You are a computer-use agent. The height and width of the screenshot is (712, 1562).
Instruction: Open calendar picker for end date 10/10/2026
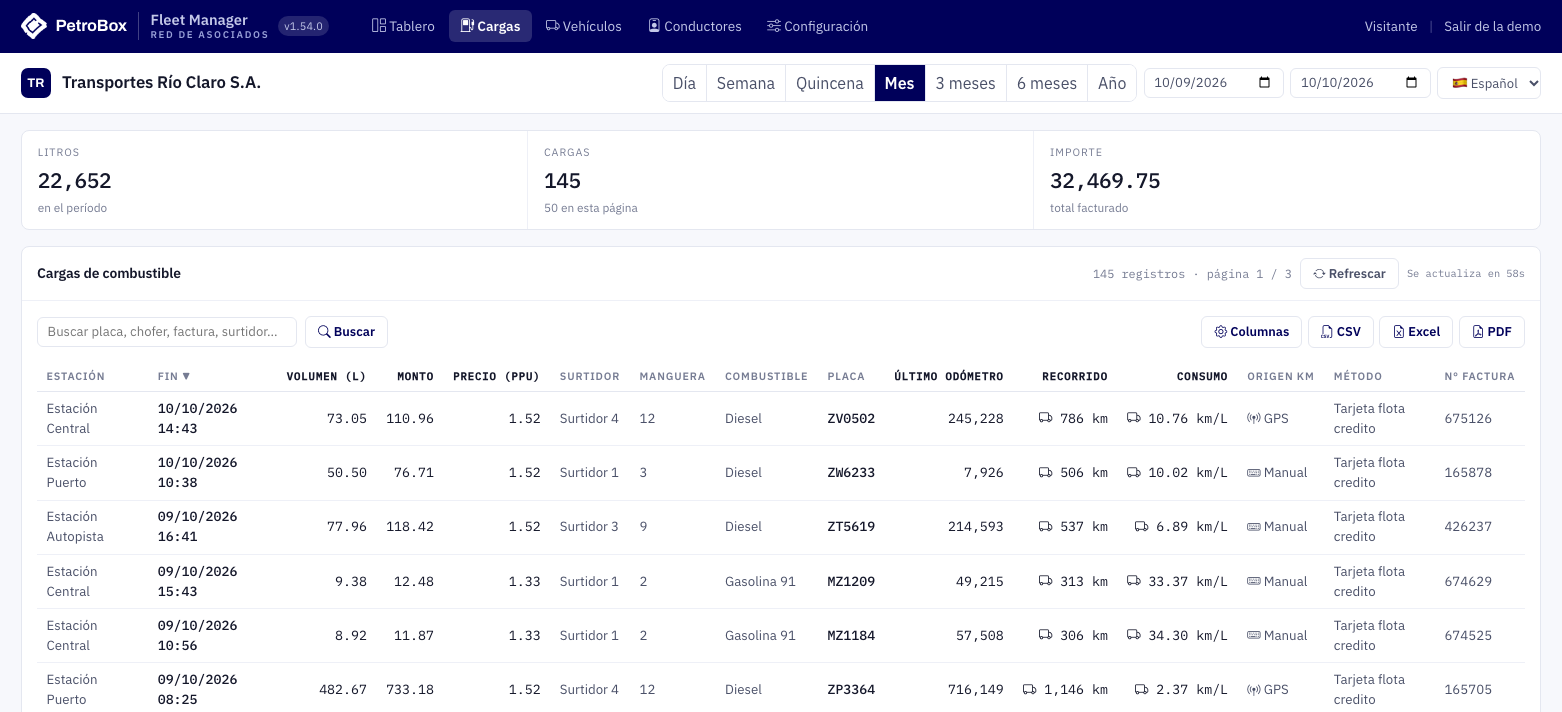1411,83
